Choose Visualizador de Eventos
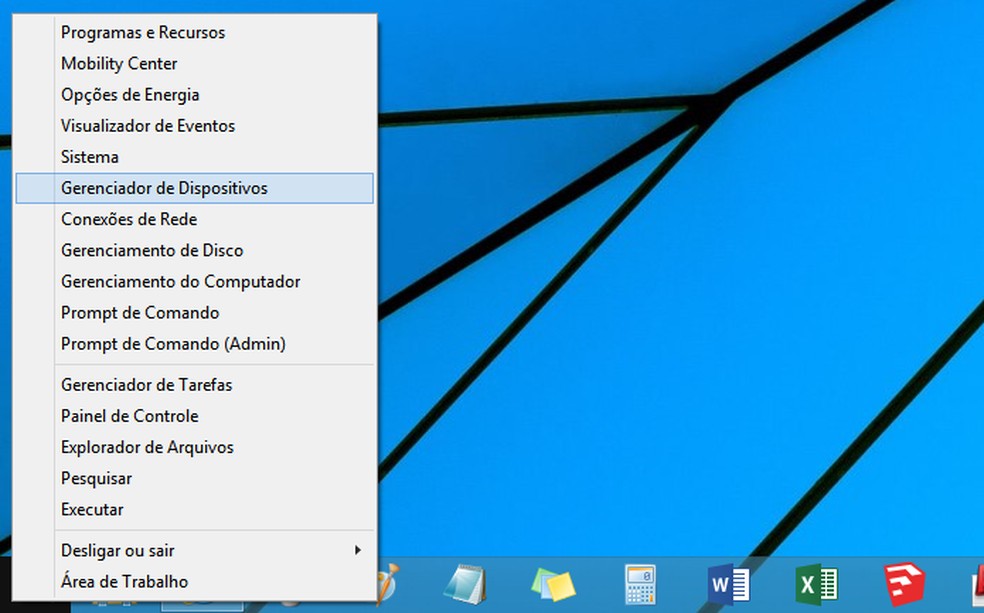Screen dimensions: 984x613 [195, 125]
